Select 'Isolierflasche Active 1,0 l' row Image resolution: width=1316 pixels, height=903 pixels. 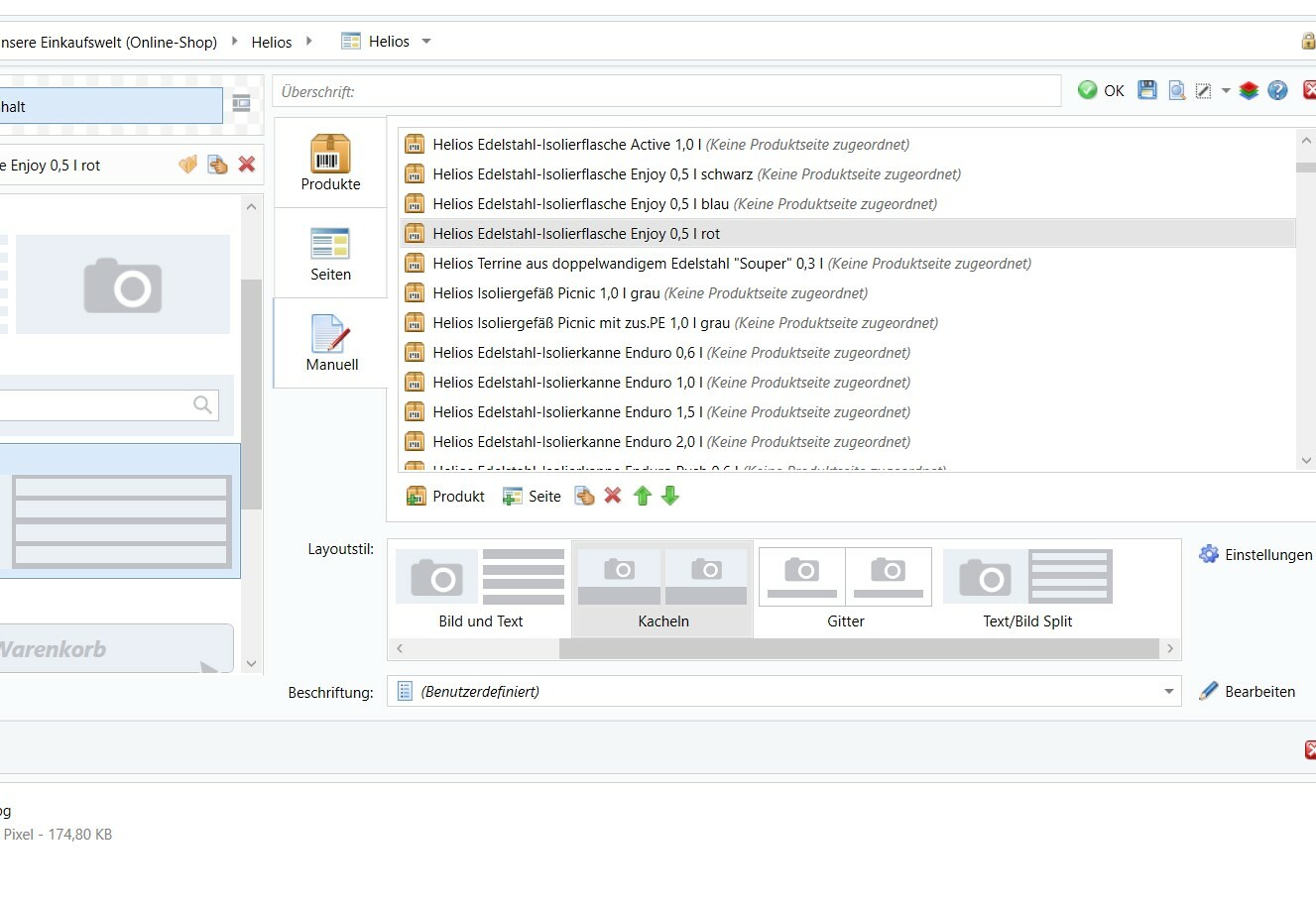click(x=848, y=144)
